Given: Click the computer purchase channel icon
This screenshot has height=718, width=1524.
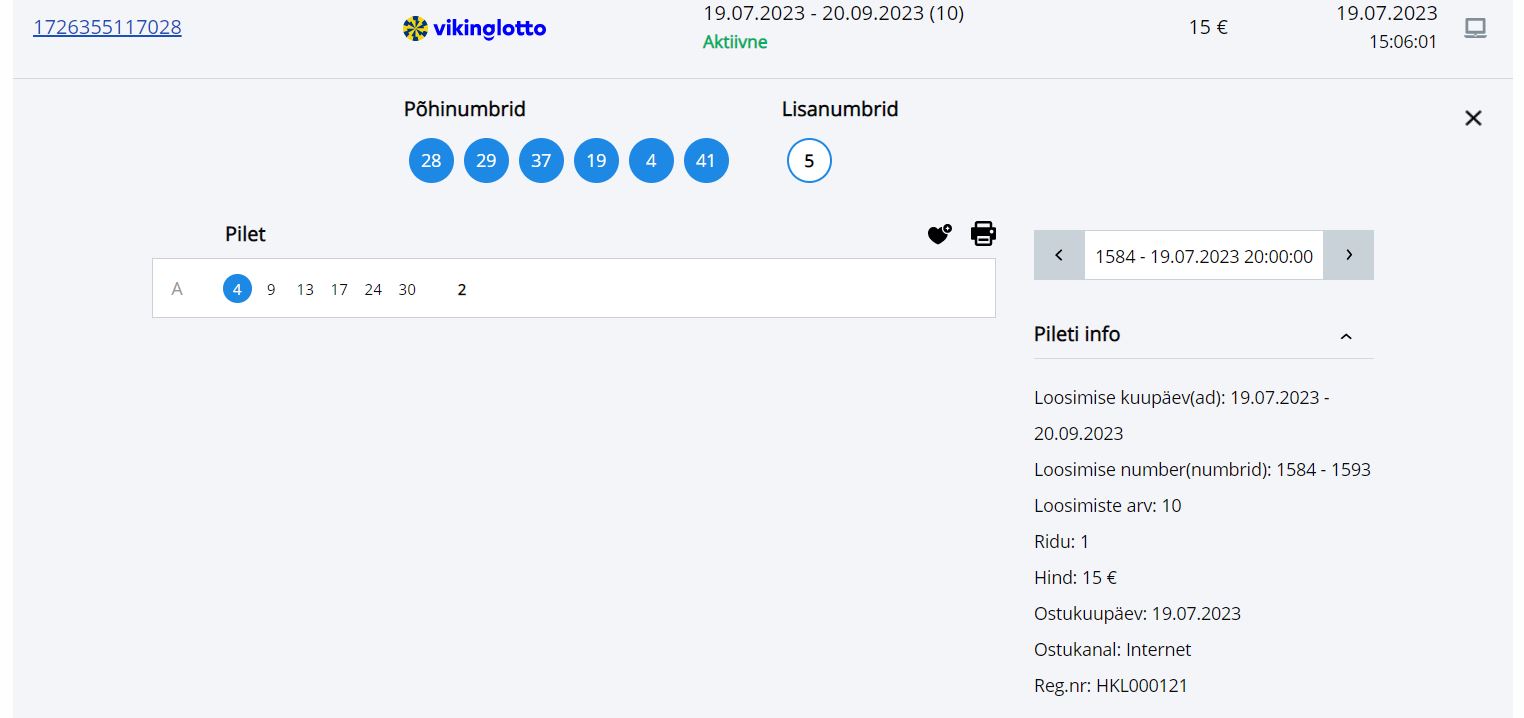Looking at the screenshot, I should point(1474,29).
